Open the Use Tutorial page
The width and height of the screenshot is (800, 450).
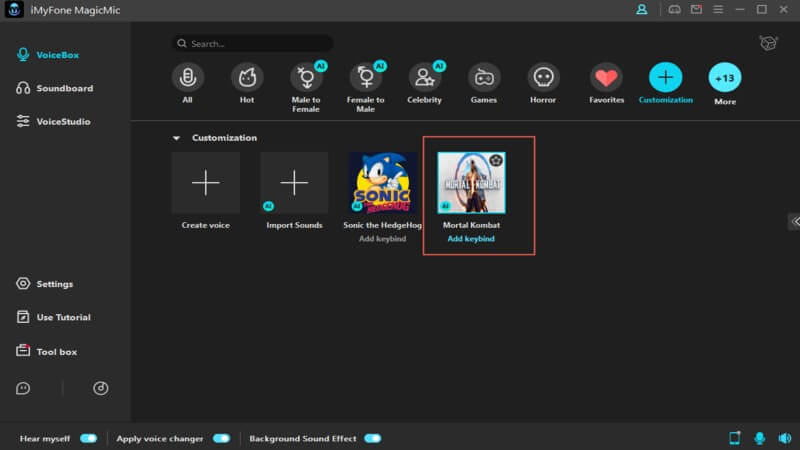pos(53,317)
